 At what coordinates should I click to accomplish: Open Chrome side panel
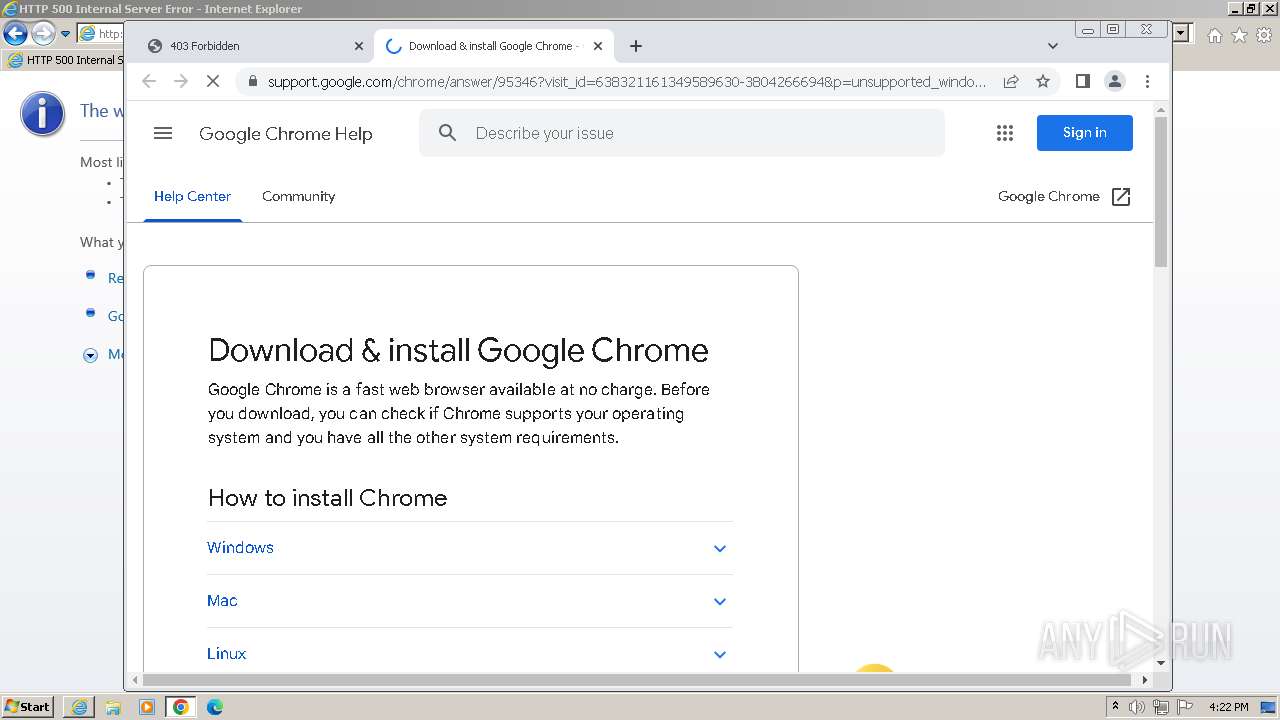point(1083,81)
